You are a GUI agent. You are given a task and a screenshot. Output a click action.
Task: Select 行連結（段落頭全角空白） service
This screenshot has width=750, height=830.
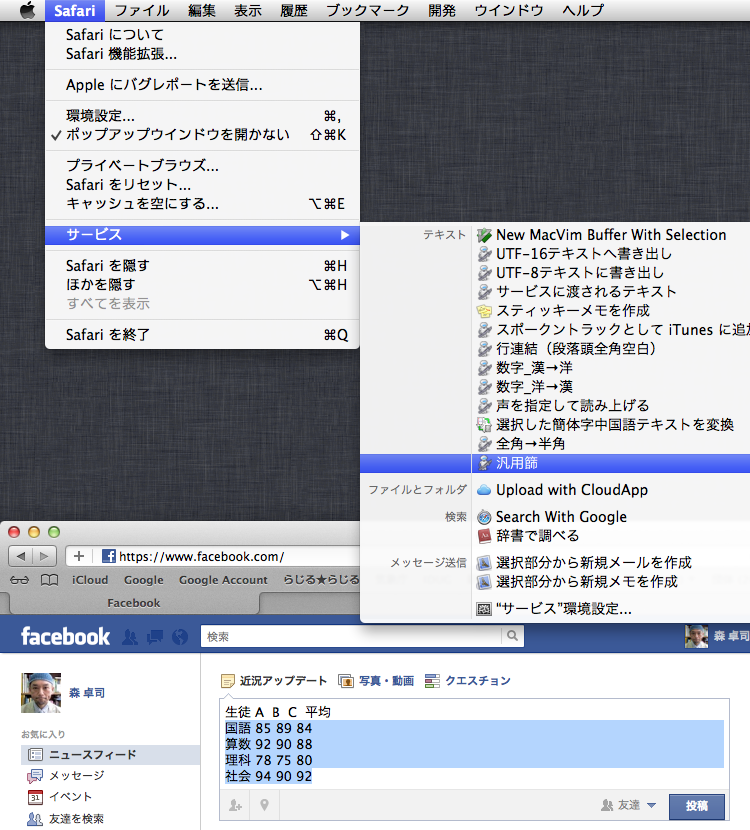pos(610,349)
